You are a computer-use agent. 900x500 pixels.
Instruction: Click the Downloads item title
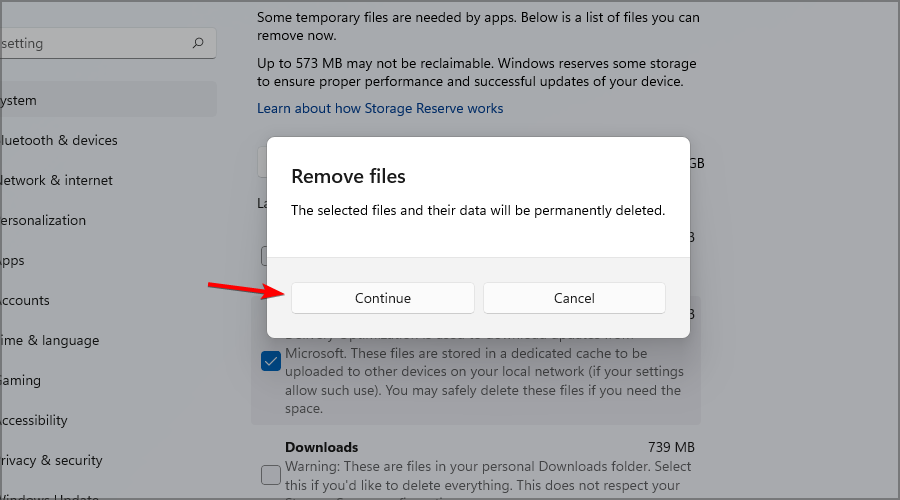(x=321, y=447)
